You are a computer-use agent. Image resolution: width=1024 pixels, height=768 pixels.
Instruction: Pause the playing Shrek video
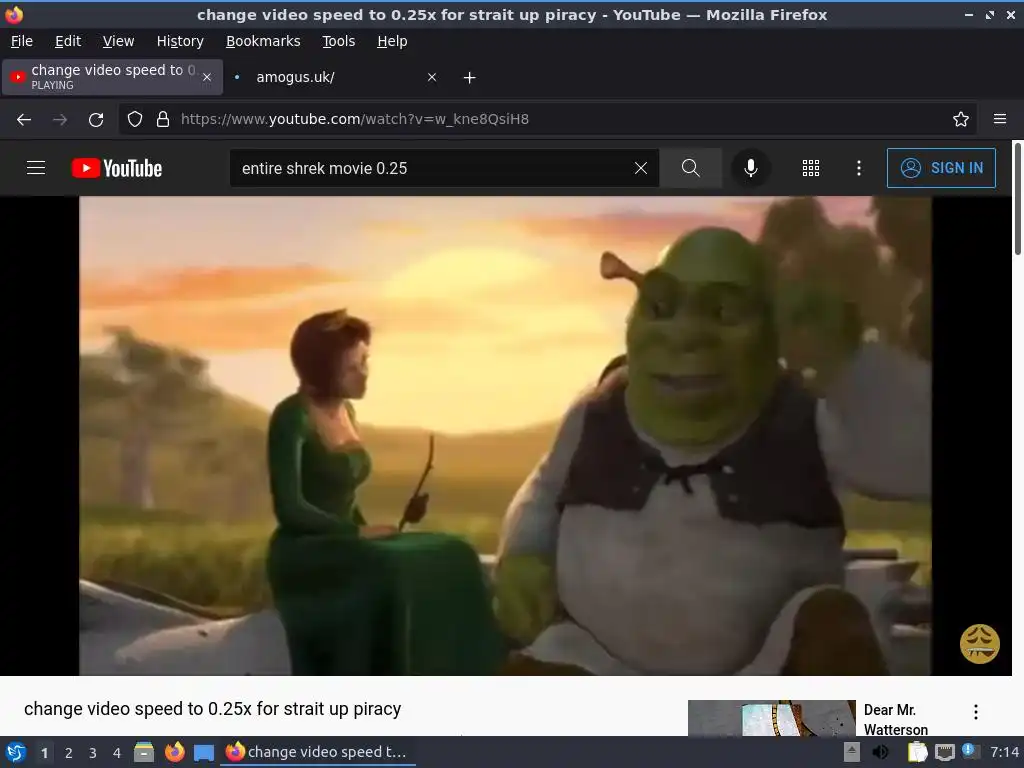505,436
